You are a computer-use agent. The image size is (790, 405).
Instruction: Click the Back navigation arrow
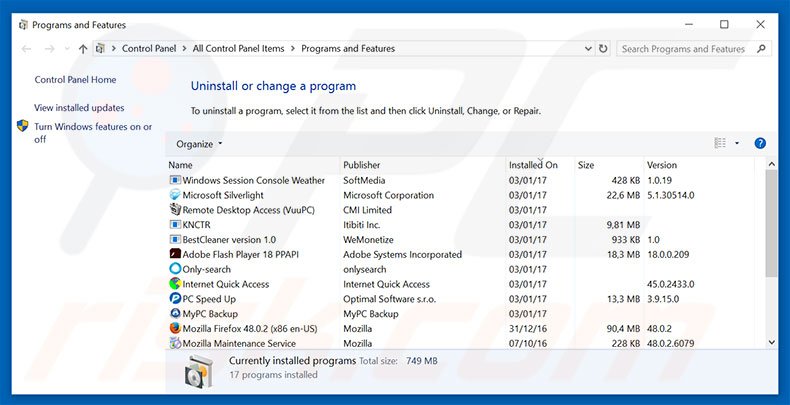pyautogui.click(x=26, y=48)
